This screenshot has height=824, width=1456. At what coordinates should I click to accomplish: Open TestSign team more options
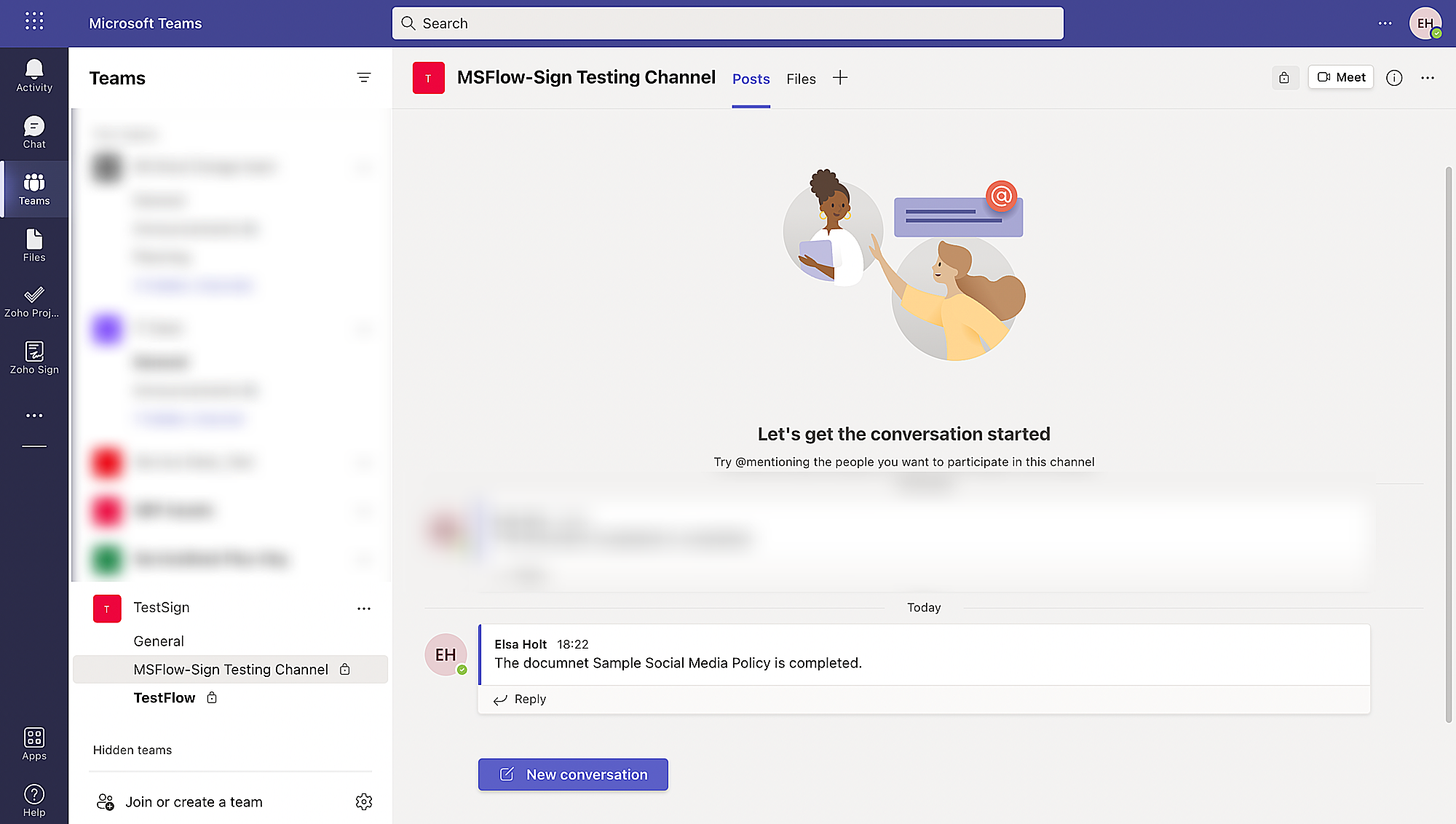pyautogui.click(x=364, y=609)
